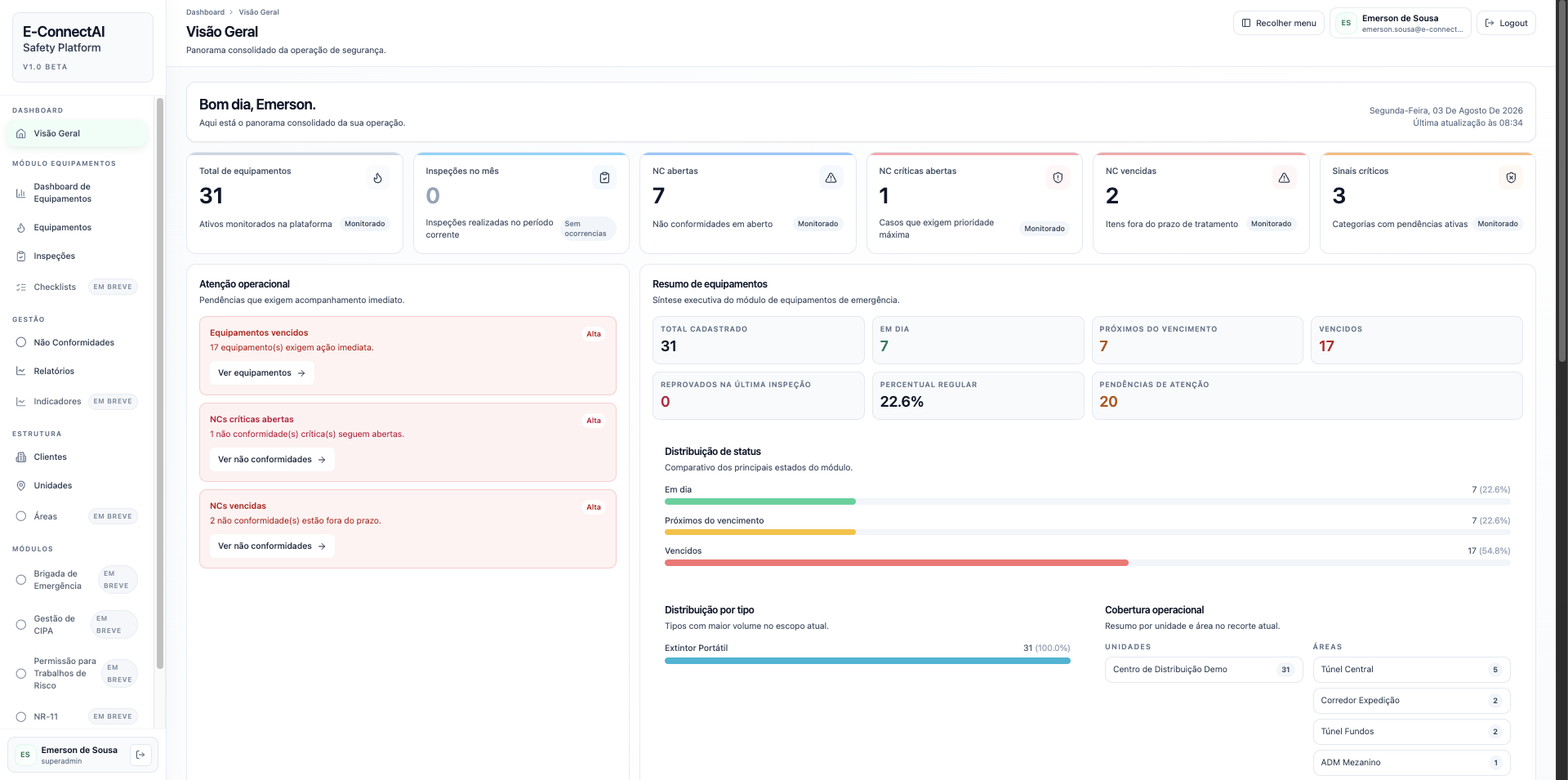Click the ADM Mezanino area row
The width and height of the screenshot is (1568, 780).
click(1411, 763)
